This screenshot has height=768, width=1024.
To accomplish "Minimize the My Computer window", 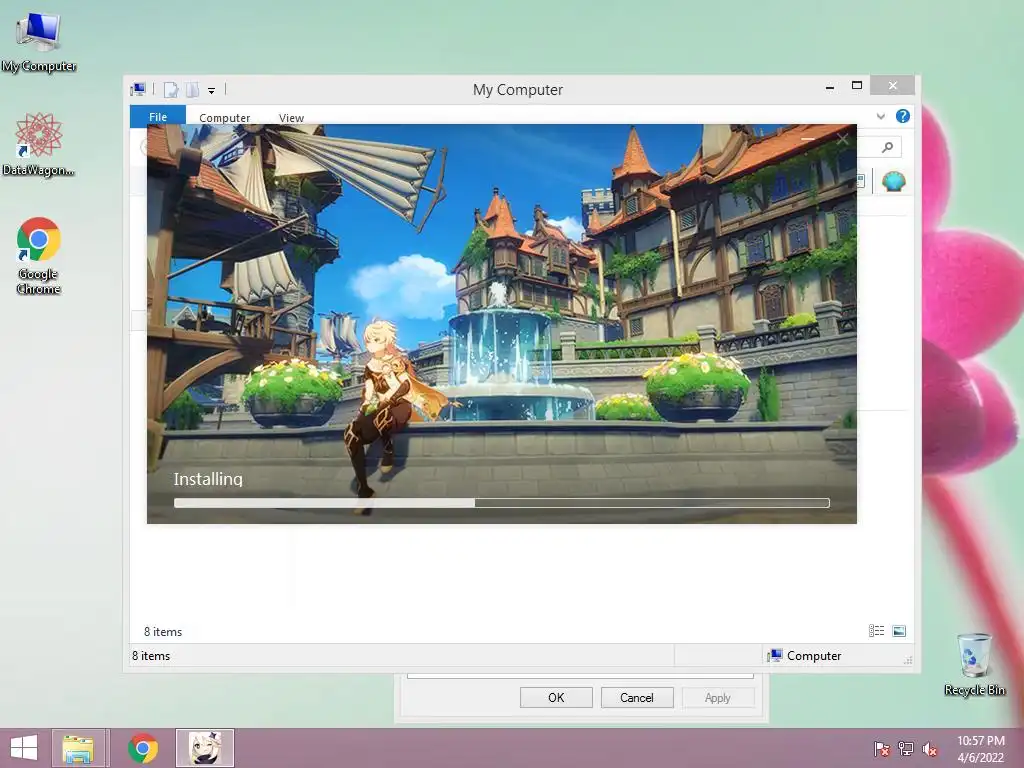I will pos(830,86).
